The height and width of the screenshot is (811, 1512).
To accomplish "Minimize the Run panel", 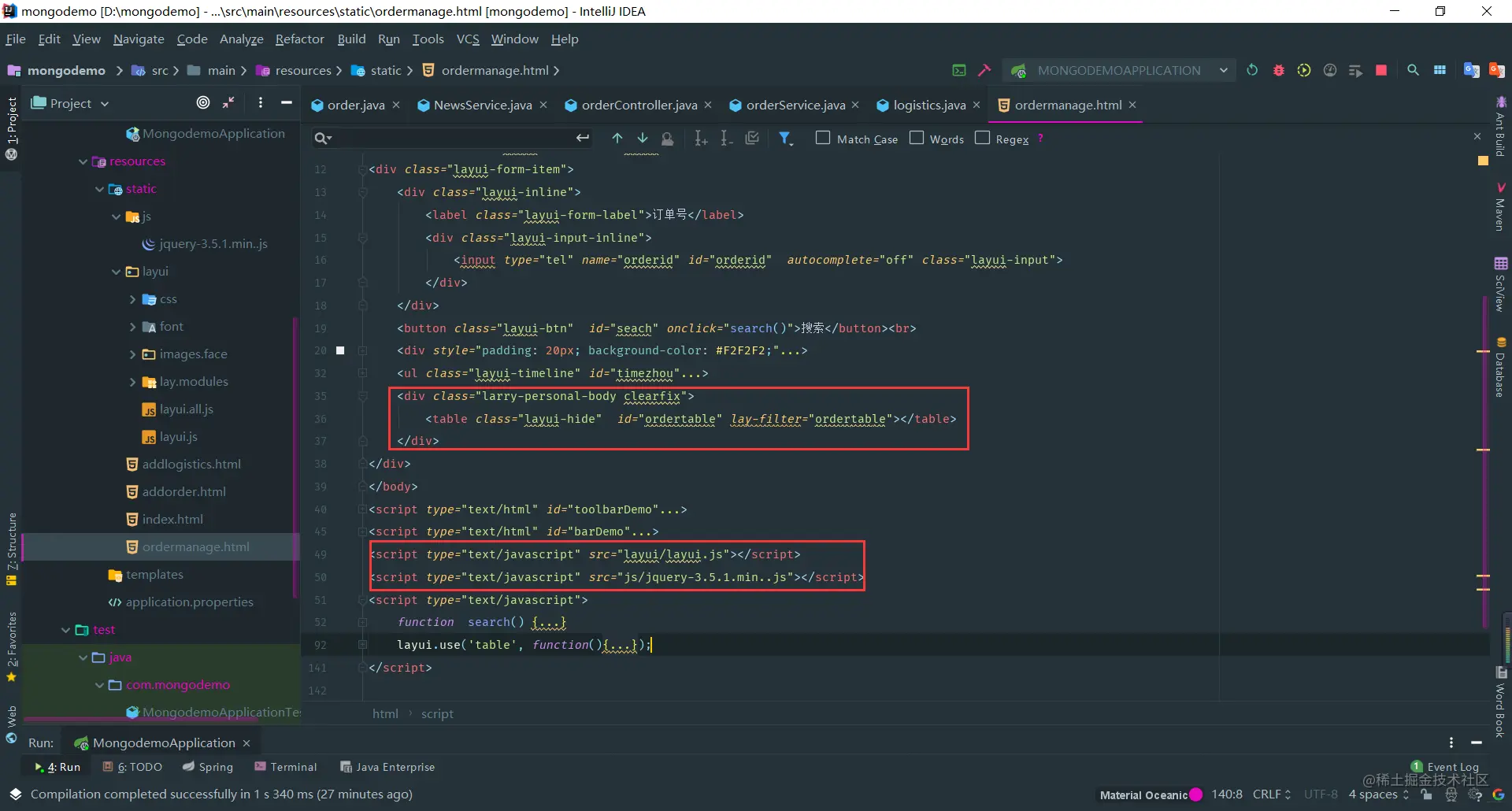I will click(x=1477, y=742).
